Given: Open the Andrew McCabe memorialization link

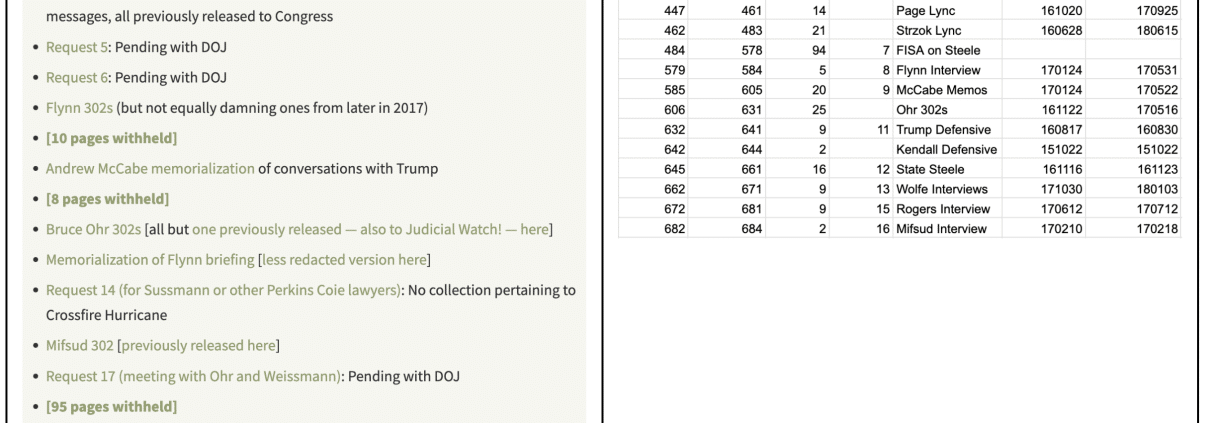Looking at the screenshot, I should [x=150, y=168].
